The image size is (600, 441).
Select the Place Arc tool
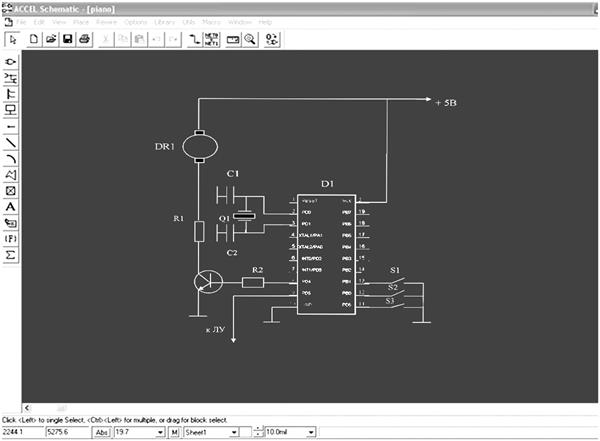point(11,159)
